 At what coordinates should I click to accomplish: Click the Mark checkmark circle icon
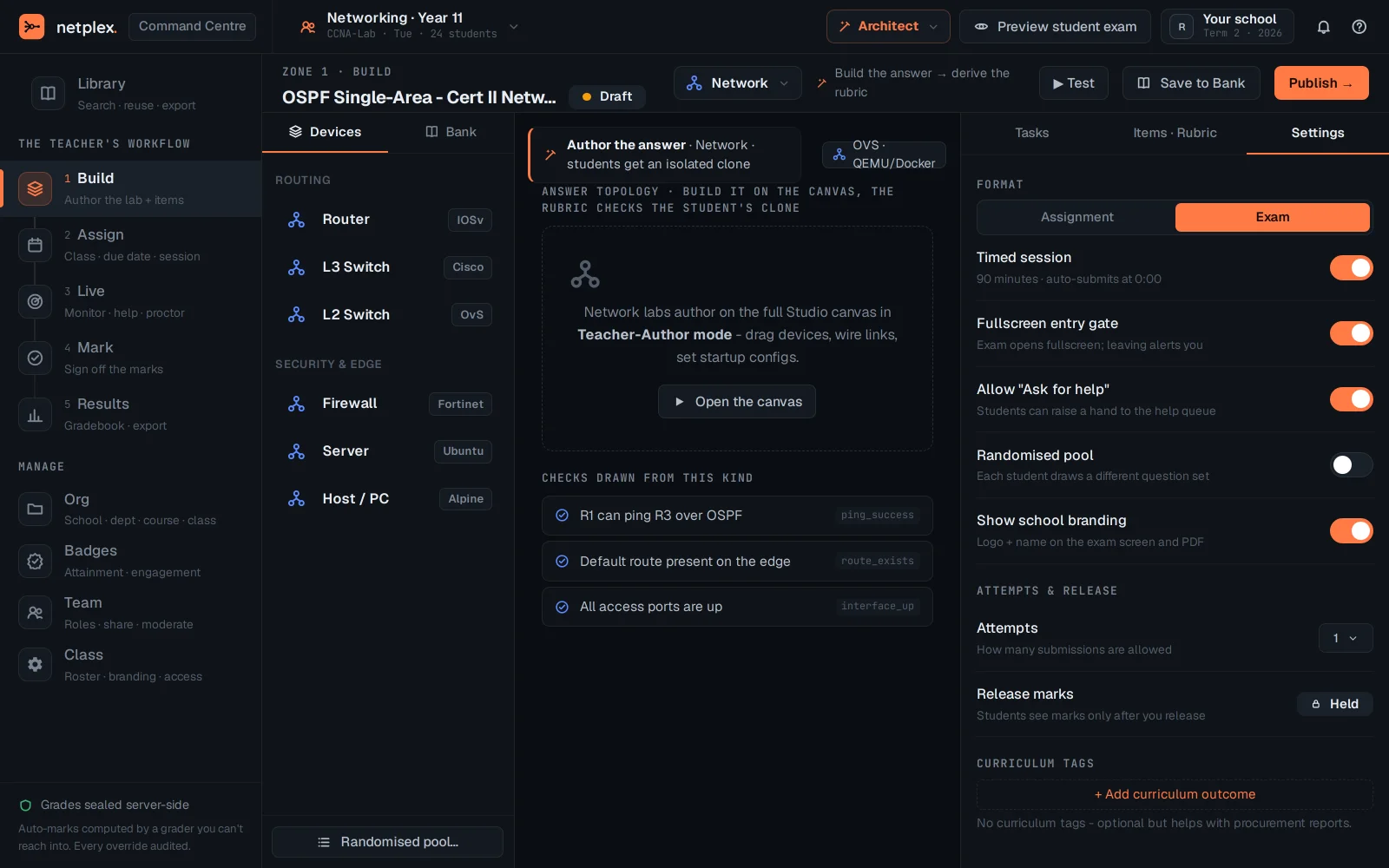coord(35,358)
